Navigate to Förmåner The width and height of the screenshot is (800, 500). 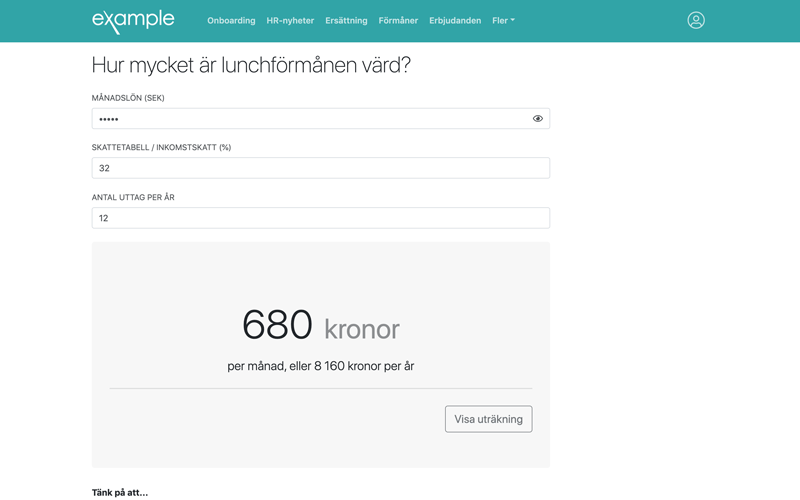point(398,21)
